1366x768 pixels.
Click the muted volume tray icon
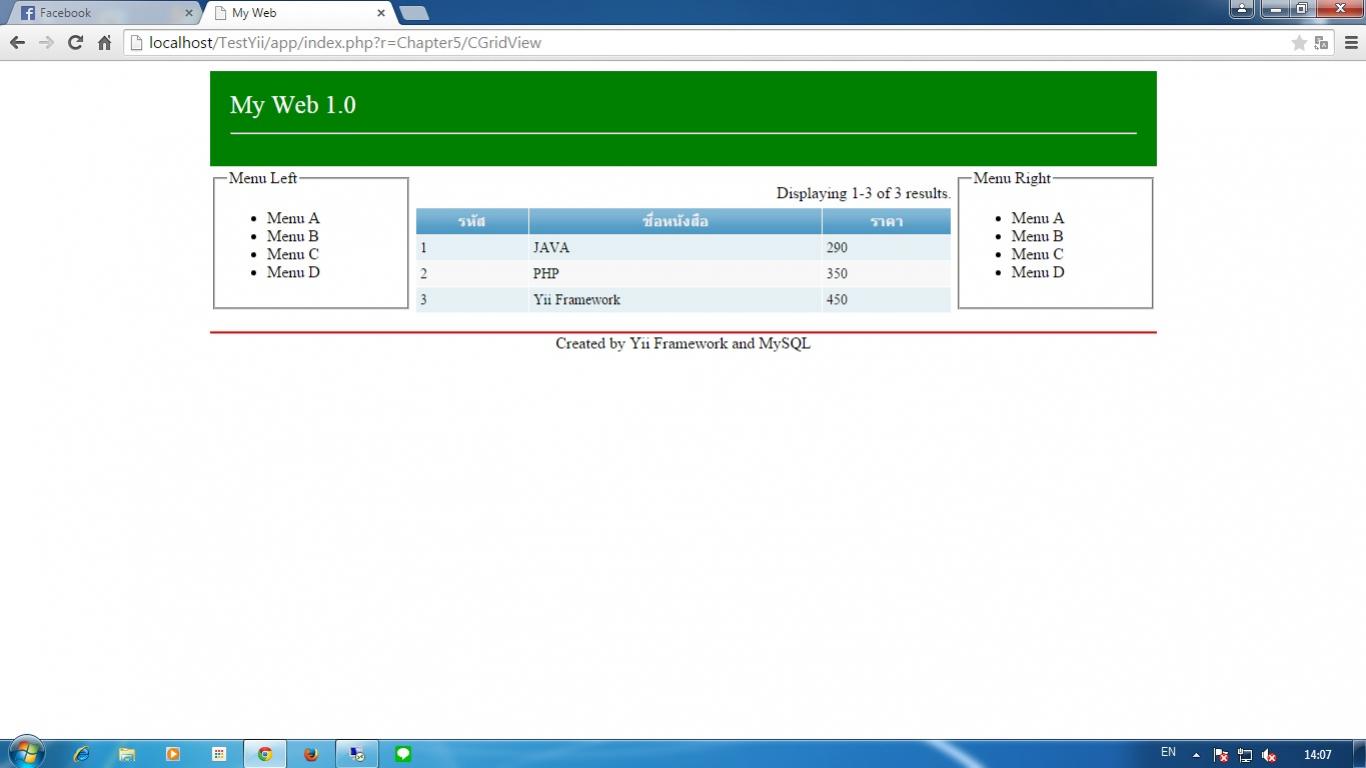pyautogui.click(x=1269, y=755)
